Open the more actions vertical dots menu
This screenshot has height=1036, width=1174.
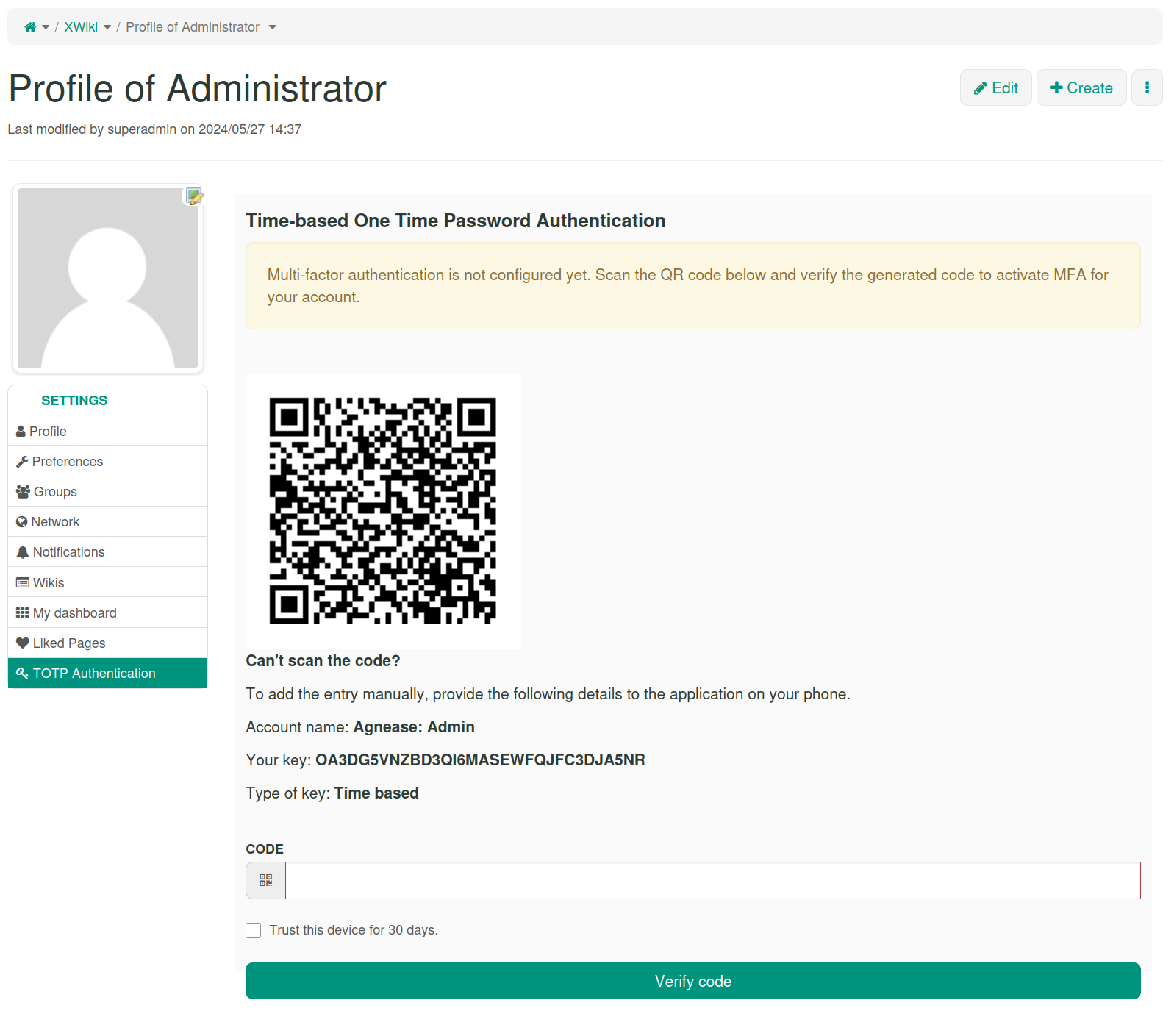[x=1147, y=87]
